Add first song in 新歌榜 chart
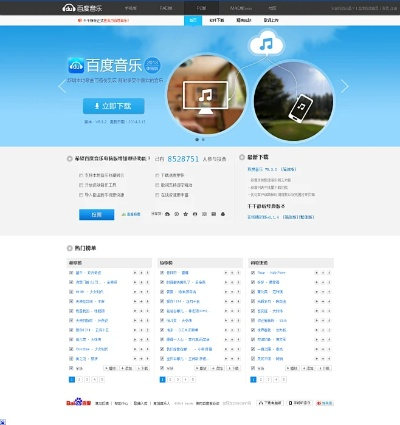The image size is (400, 425). click(x=141, y=273)
